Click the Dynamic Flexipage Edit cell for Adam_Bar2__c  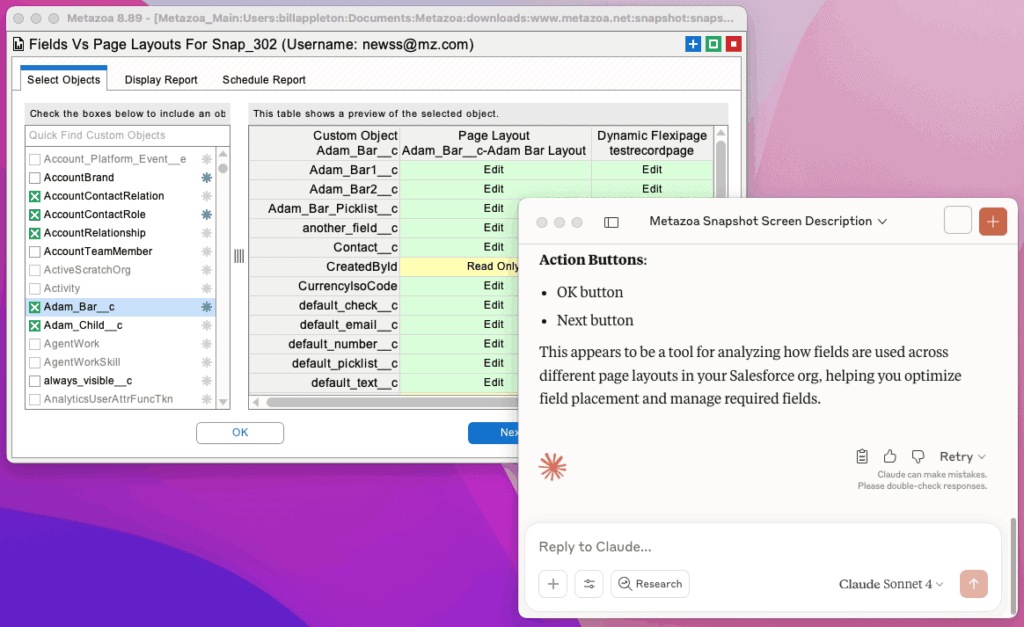click(x=652, y=189)
